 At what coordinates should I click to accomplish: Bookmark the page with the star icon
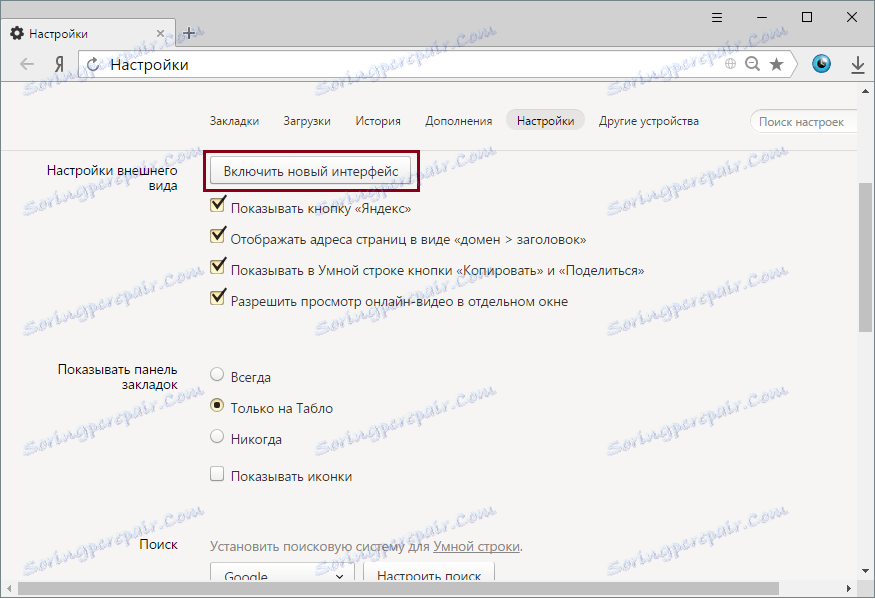(x=777, y=63)
